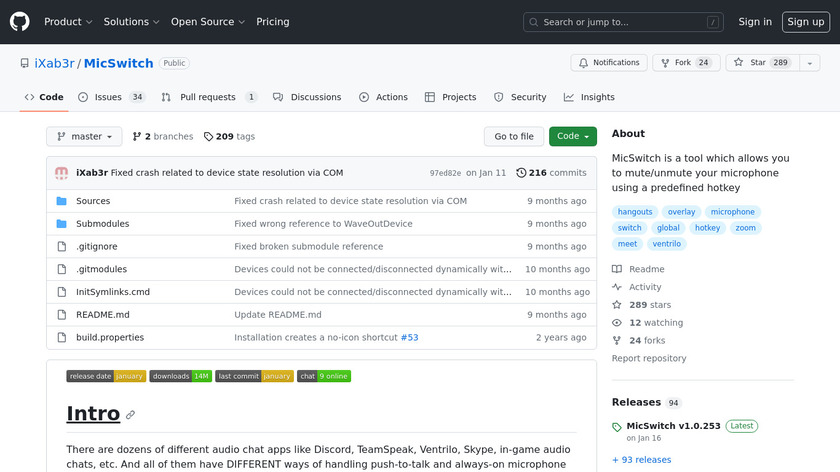Image resolution: width=840 pixels, height=472 pixels.
Task: Toggle Notifications for the repository
Action: tap(609, 63)
